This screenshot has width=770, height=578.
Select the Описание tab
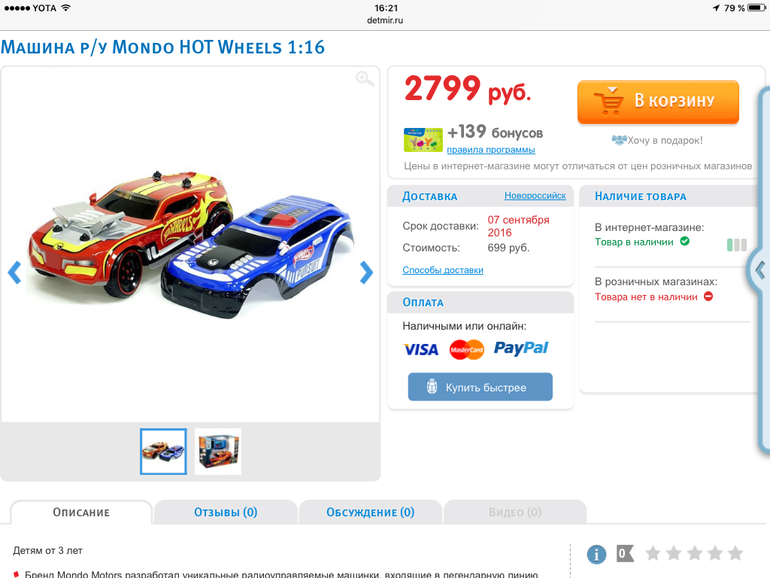click(x=81, y=512)
